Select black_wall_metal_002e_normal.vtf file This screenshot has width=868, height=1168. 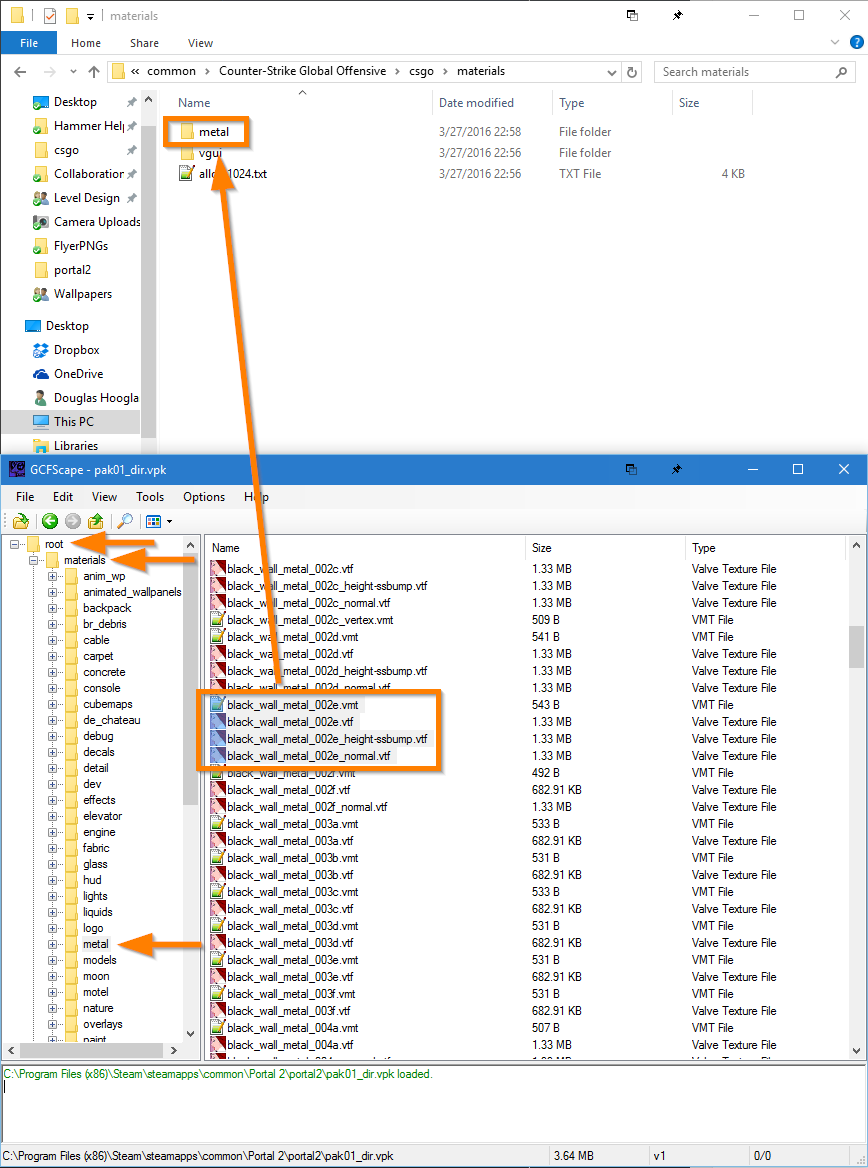click(308, 756)
